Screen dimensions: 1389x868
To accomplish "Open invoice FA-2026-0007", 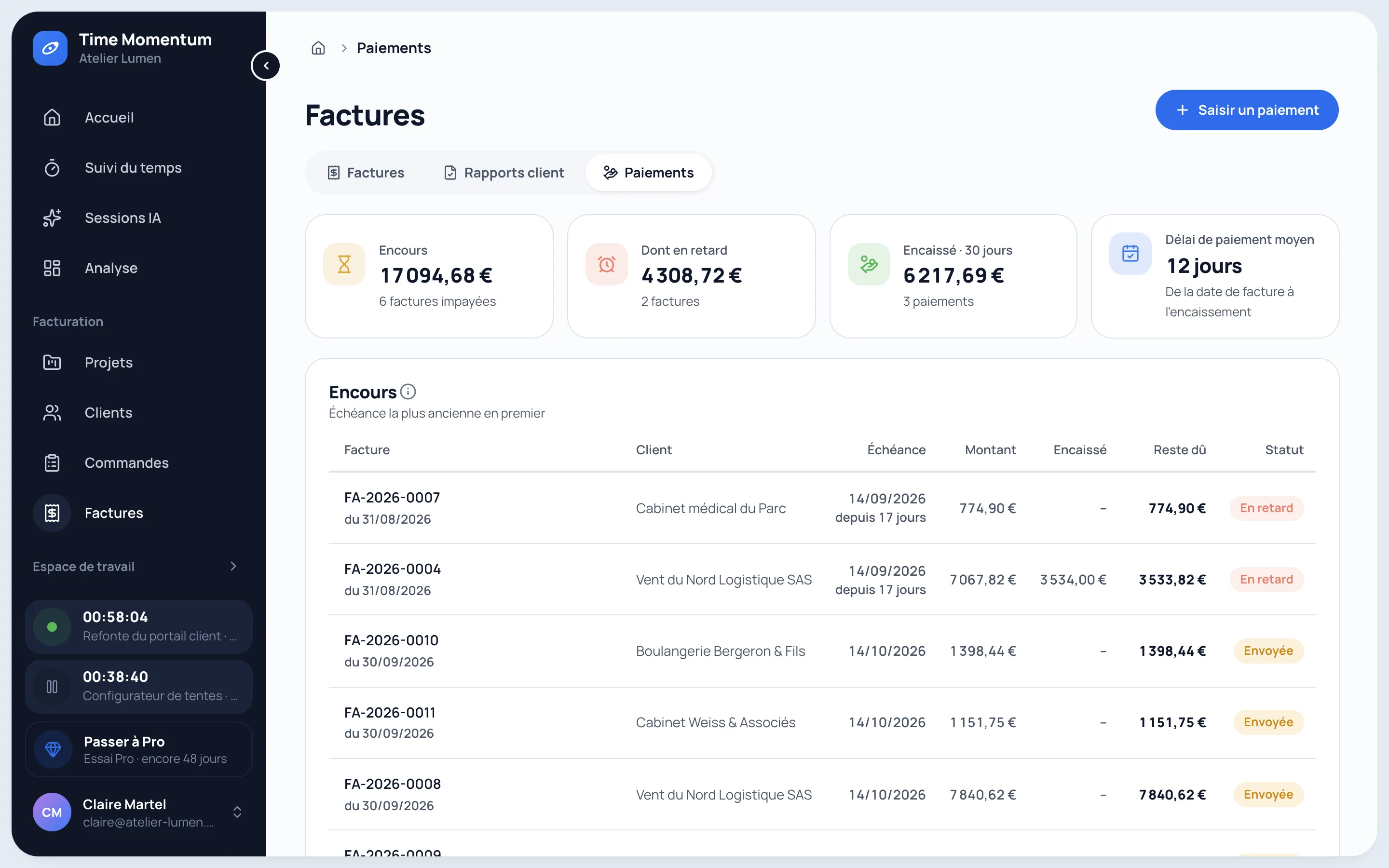I will pyautogui.click(x=392, y=498).
